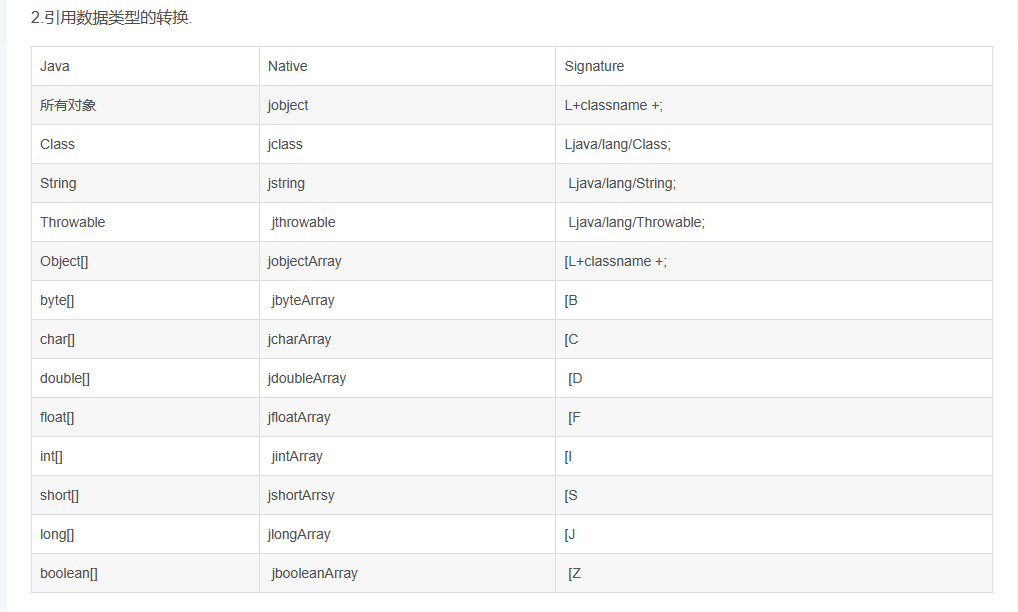
Task: Select the jbooleanArray native type cell
Action: click(314, 573)
